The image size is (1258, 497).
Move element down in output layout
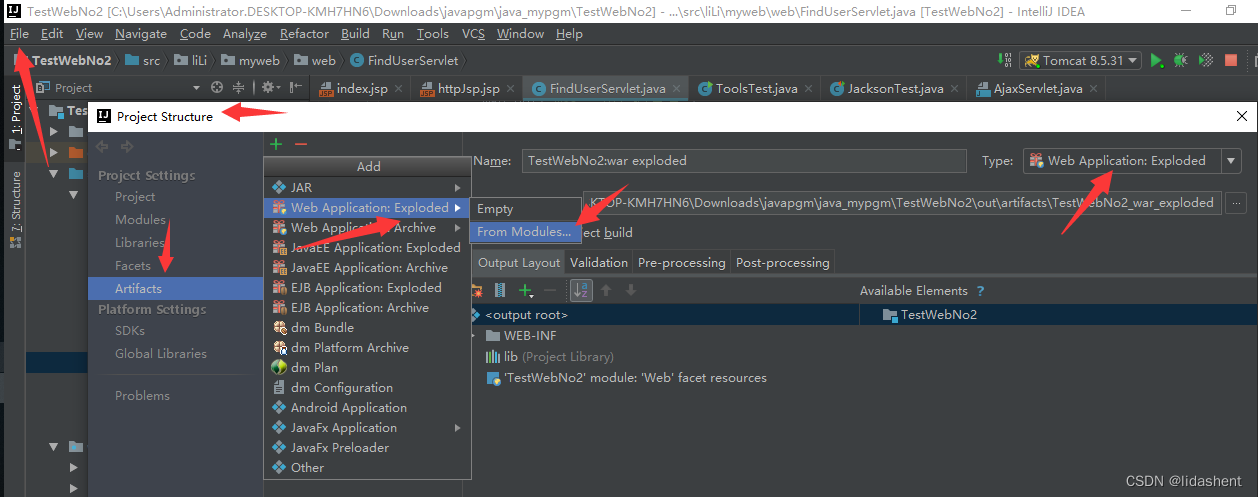point(630,291)
